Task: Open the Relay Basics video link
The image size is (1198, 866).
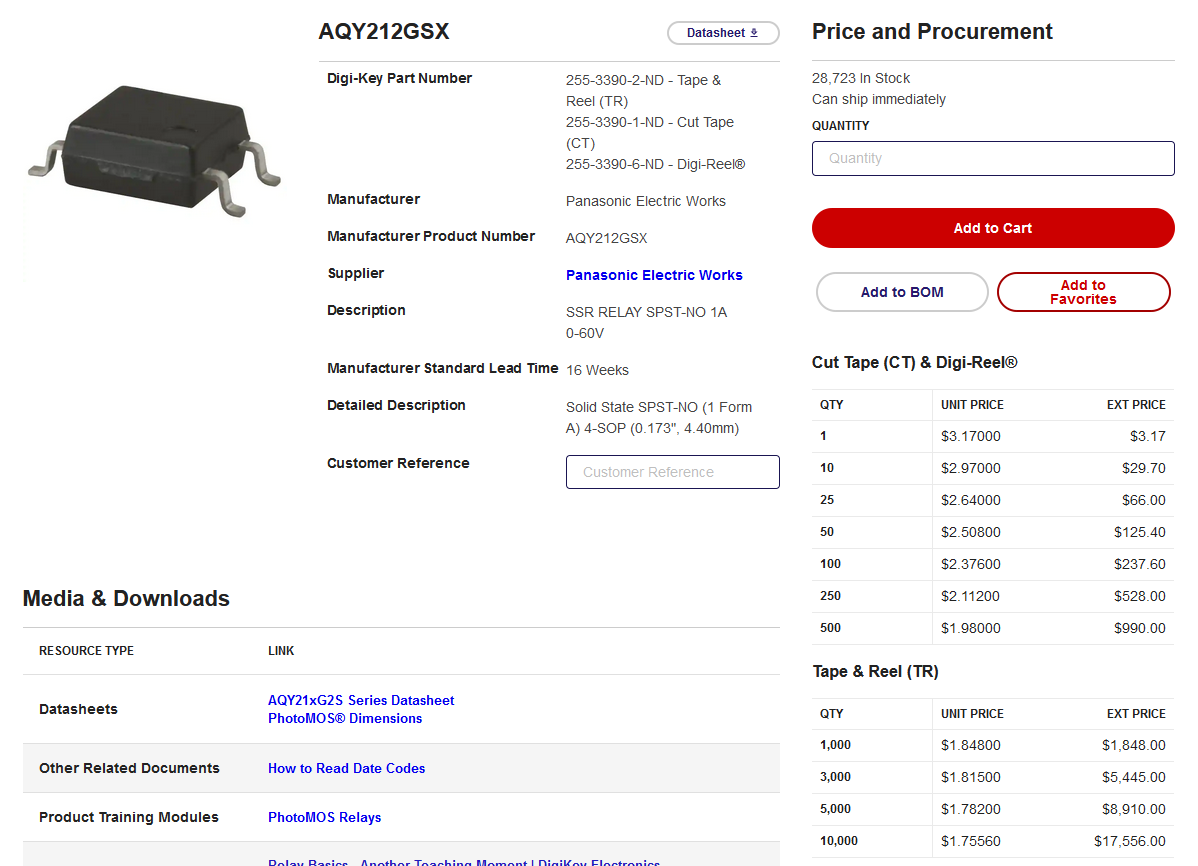Action: pyautogui.click(x=464, y=862)
